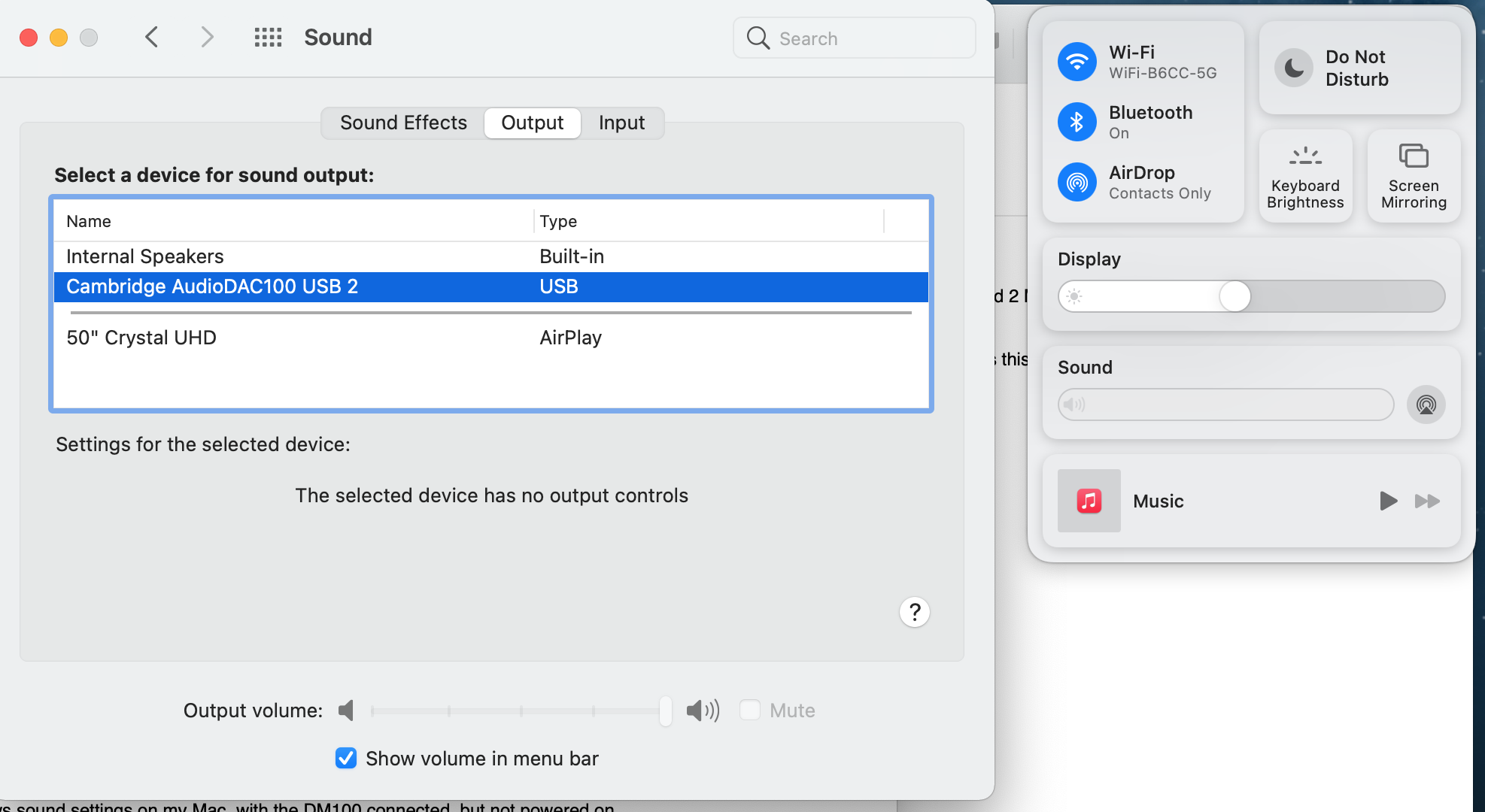Open the Input tab
The height and width of the screenshot is (812, 1485).
621,123
